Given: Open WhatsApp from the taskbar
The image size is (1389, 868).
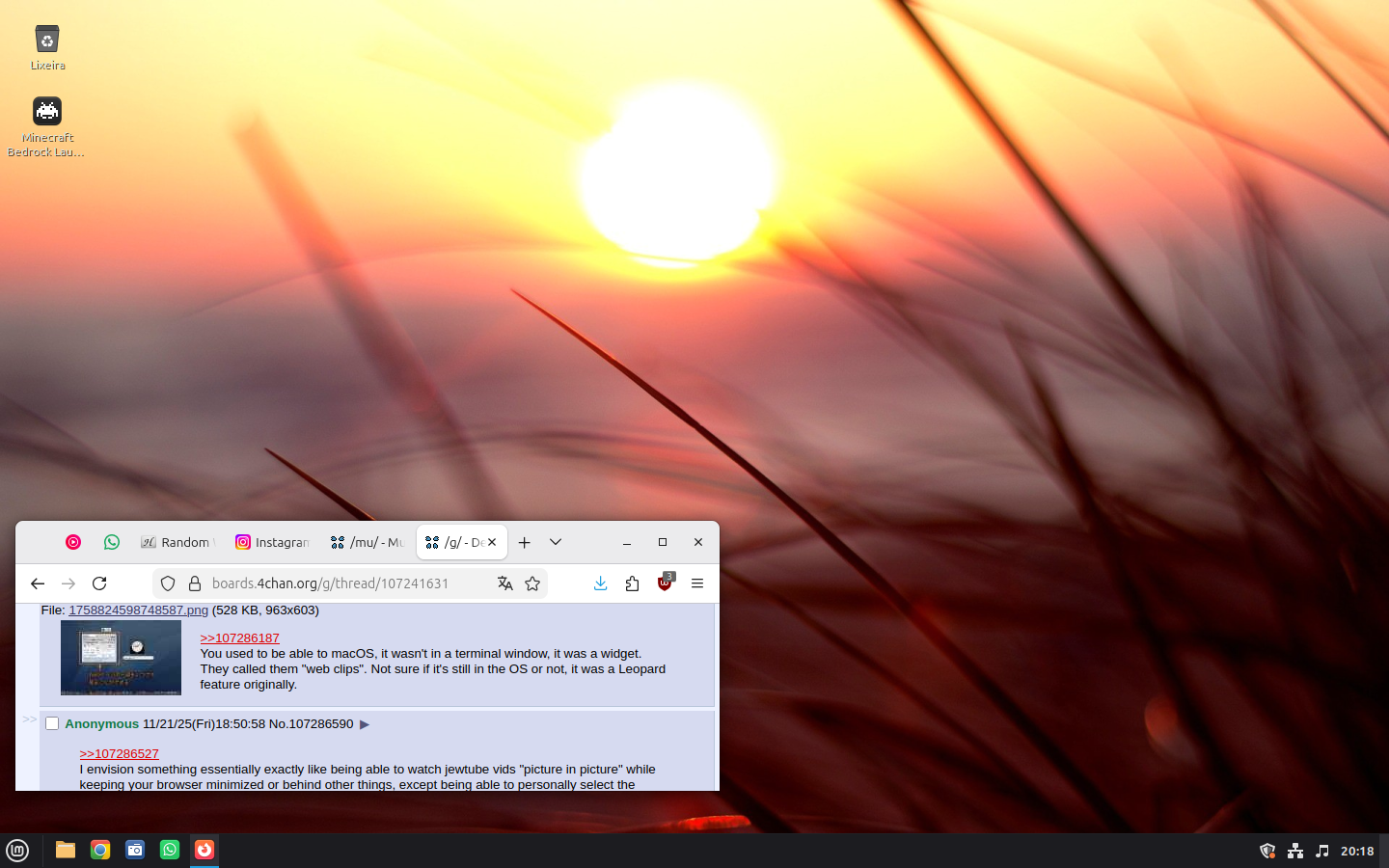Looking at the screenshot, I should [x=170, y=850].
